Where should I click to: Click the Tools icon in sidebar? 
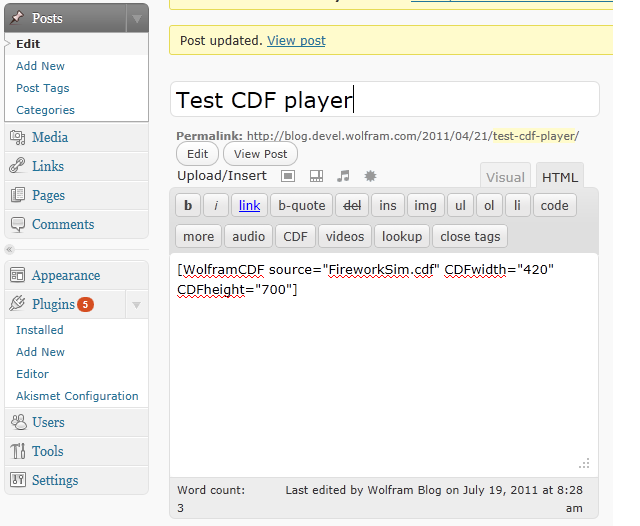(x=17, y=451)
